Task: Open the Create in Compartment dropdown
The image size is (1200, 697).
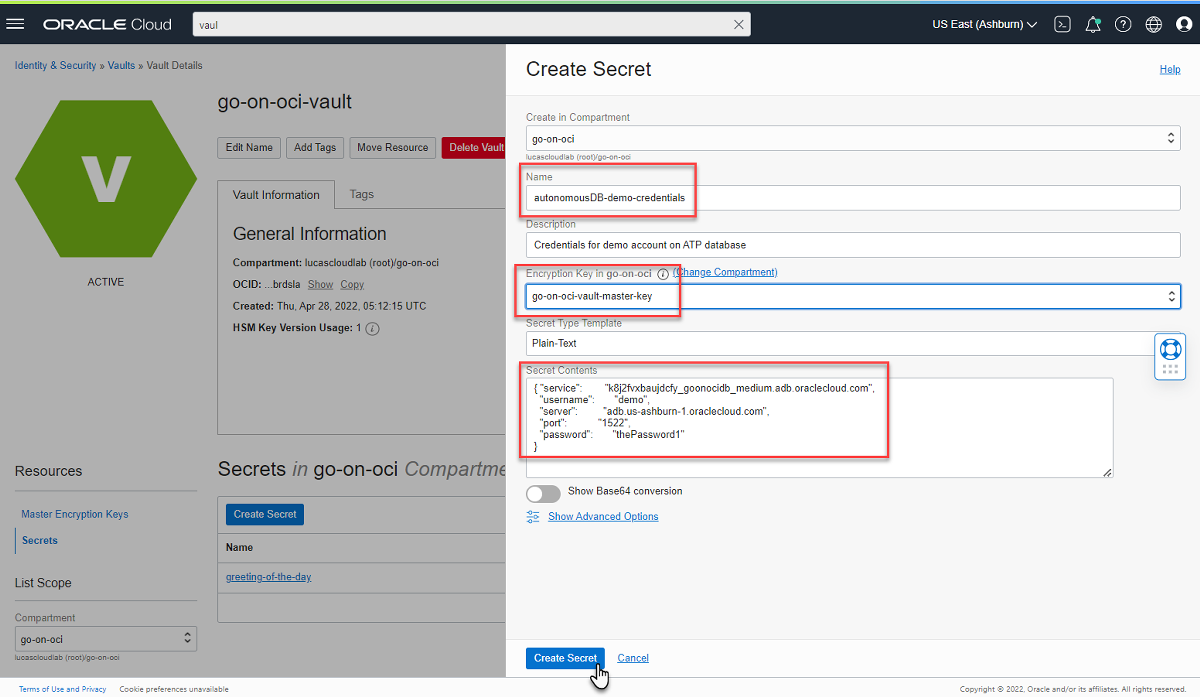Action: (x=853, y=139)
